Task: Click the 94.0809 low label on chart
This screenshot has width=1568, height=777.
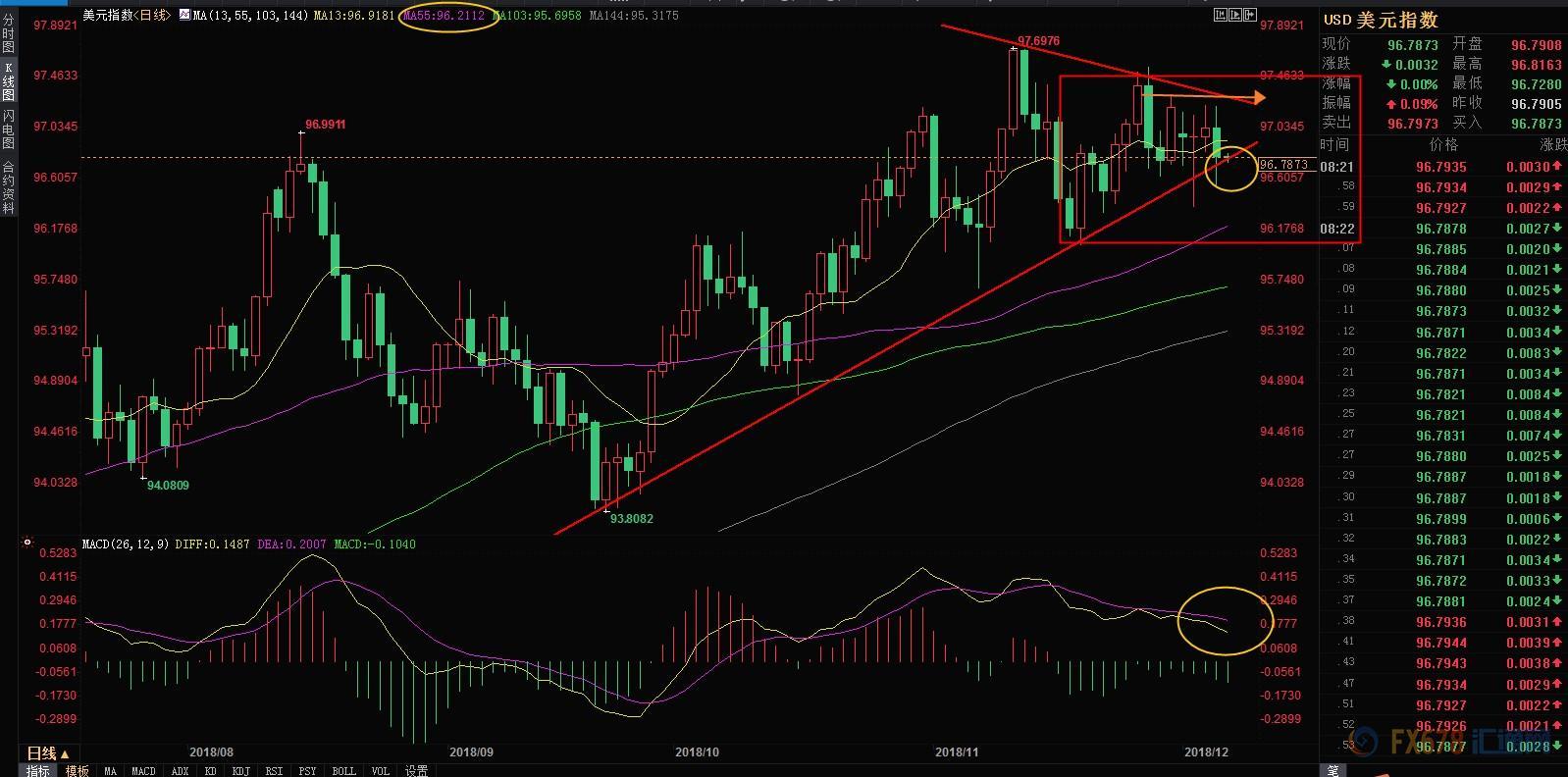Action: tap(168, 485)
